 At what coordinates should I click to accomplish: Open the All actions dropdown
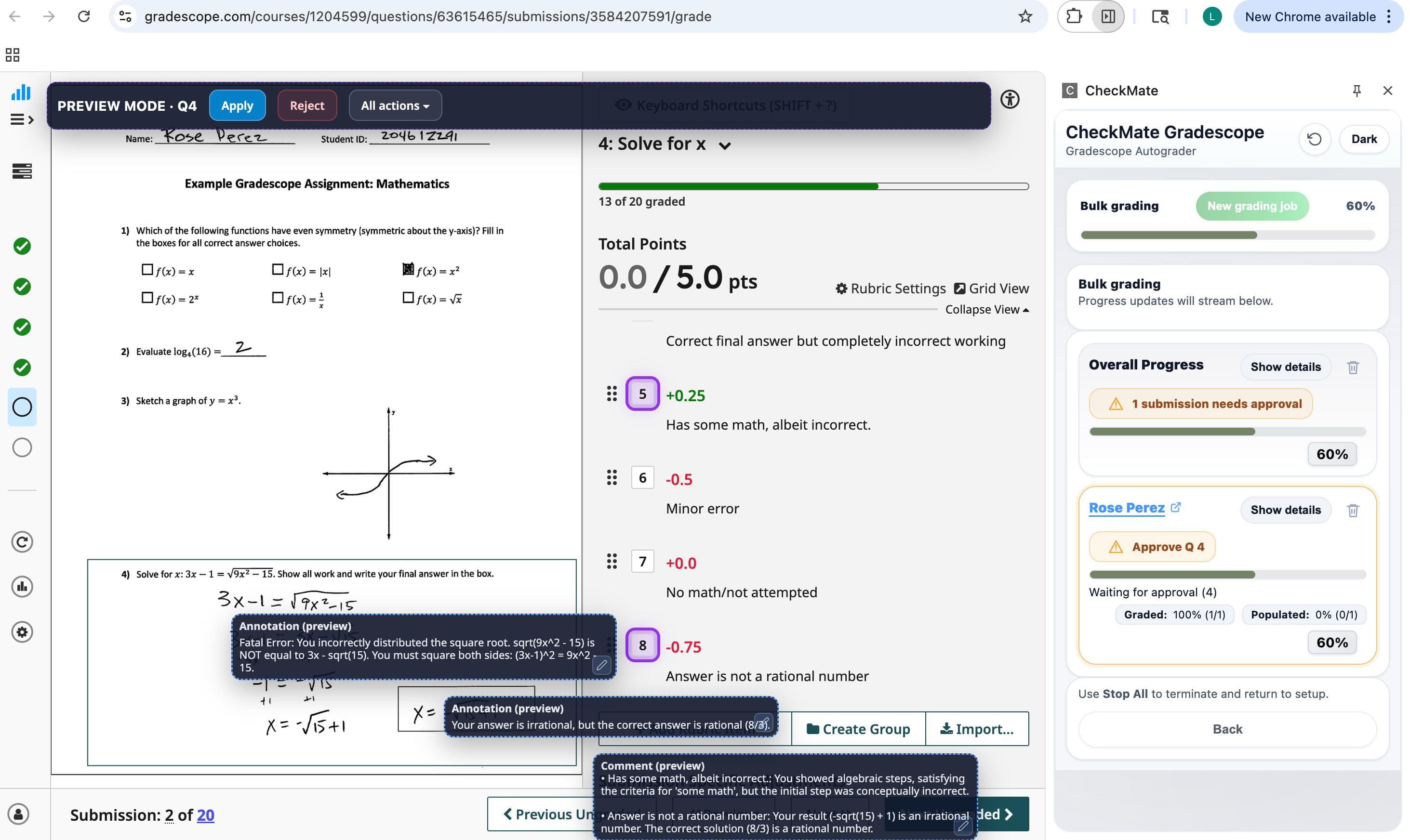[395, 105]
